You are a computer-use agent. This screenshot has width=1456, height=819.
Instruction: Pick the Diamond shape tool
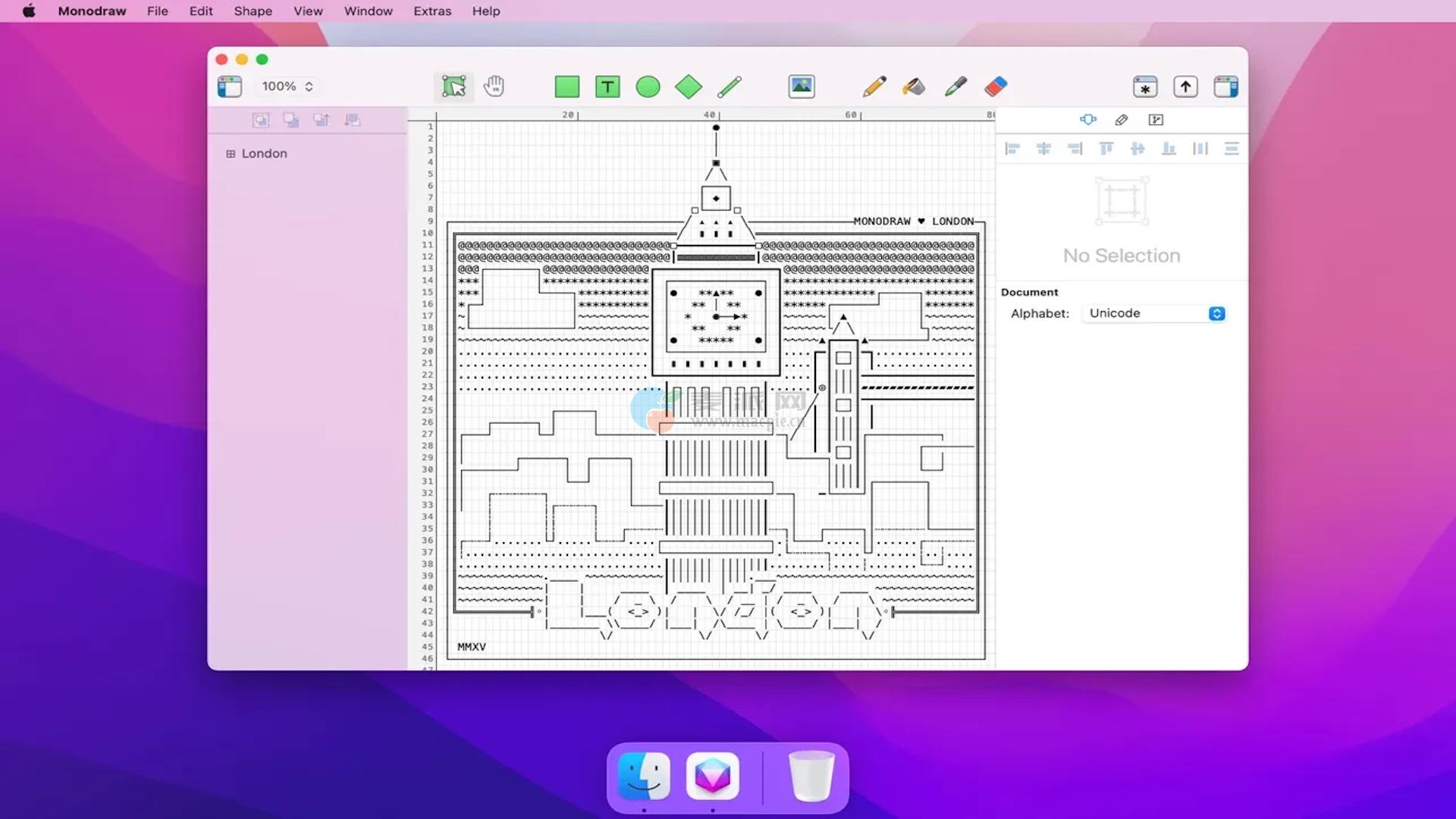688,86
